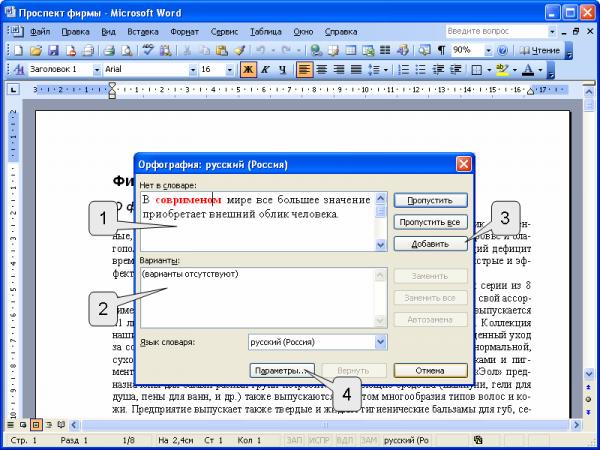Switch to Чтение reading mode

point(540,51)
